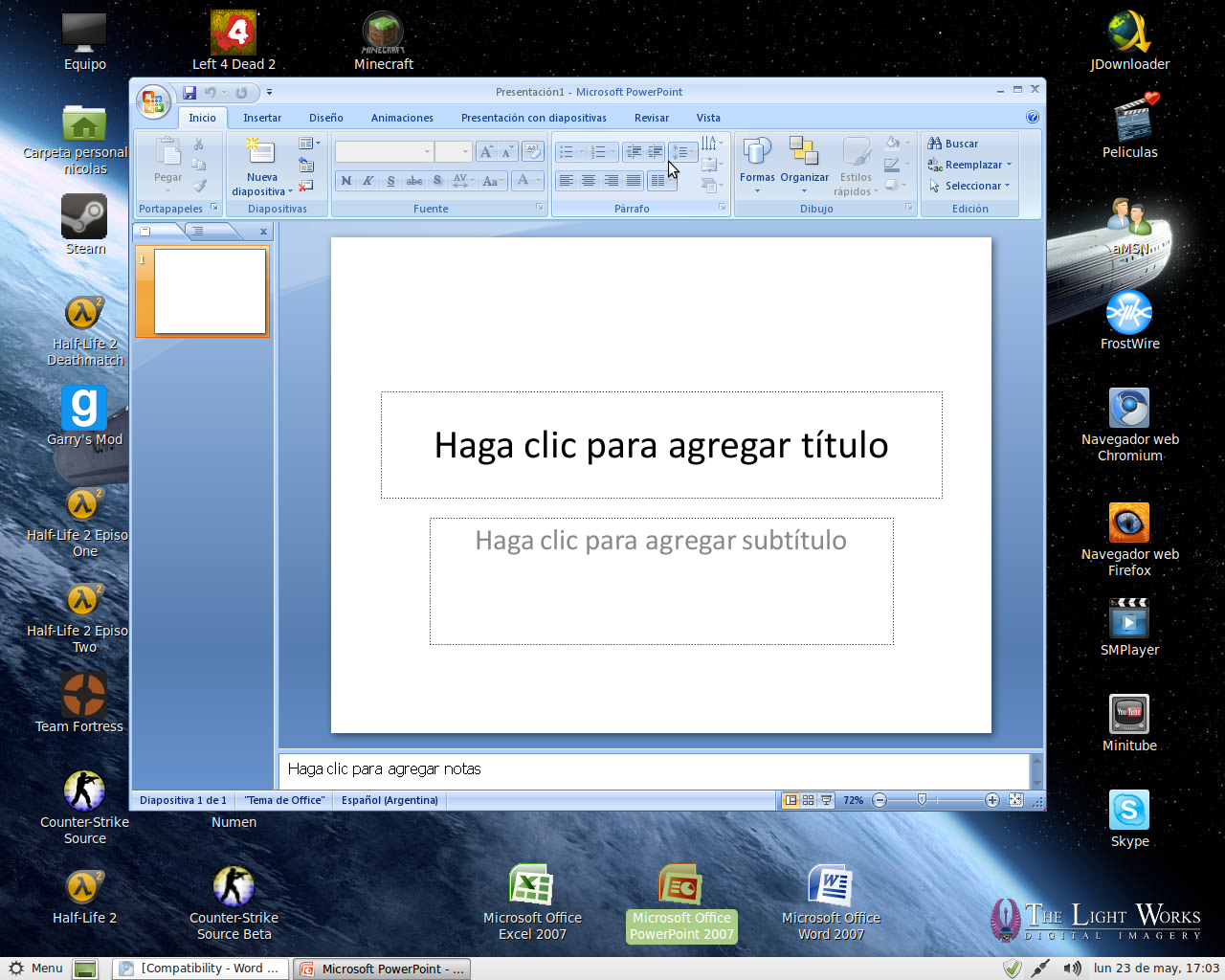Click the fit slide to window icon

coord(1015,800)
